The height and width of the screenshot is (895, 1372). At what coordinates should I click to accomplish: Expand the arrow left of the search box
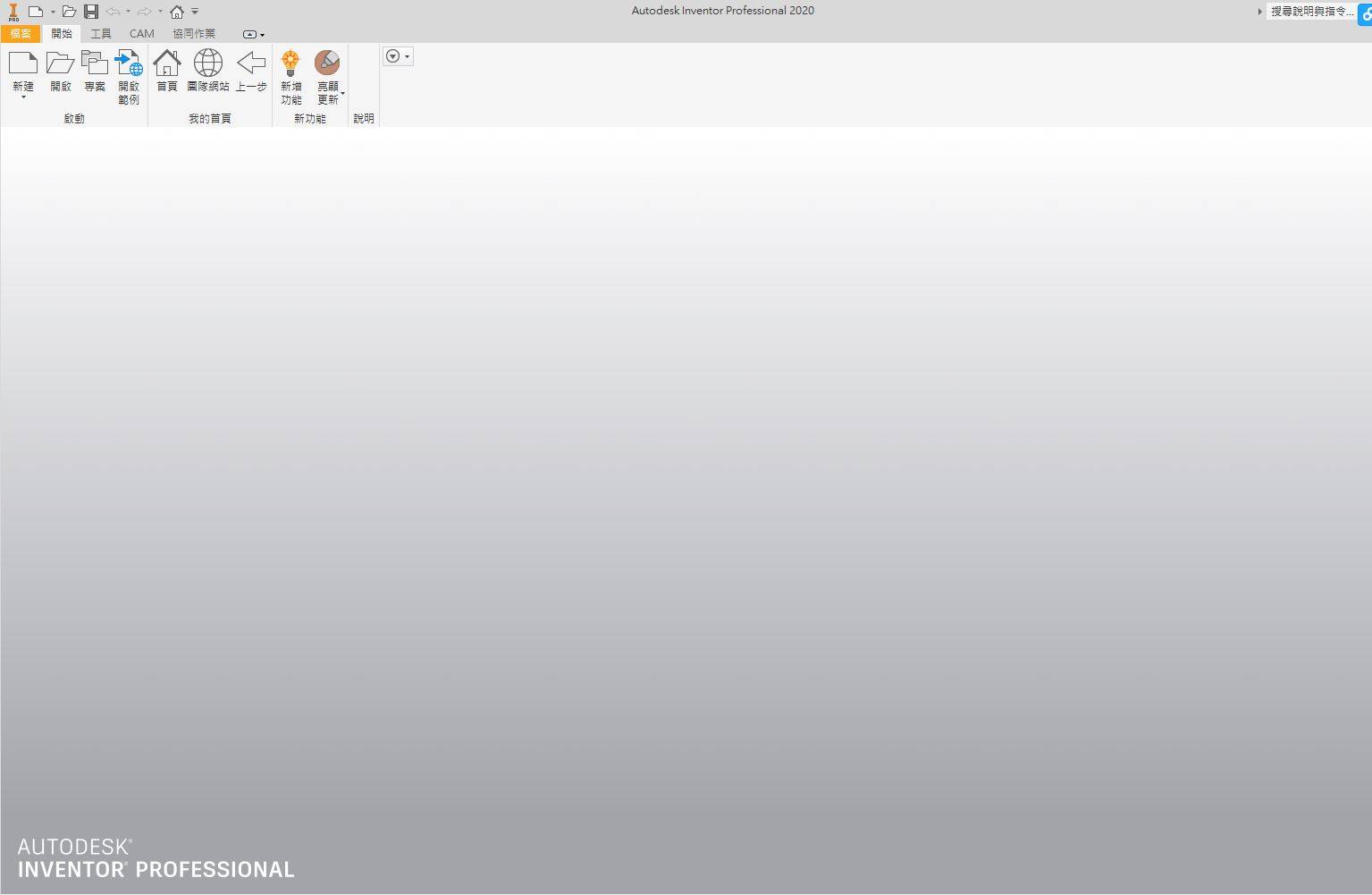tap(1259, 12)
